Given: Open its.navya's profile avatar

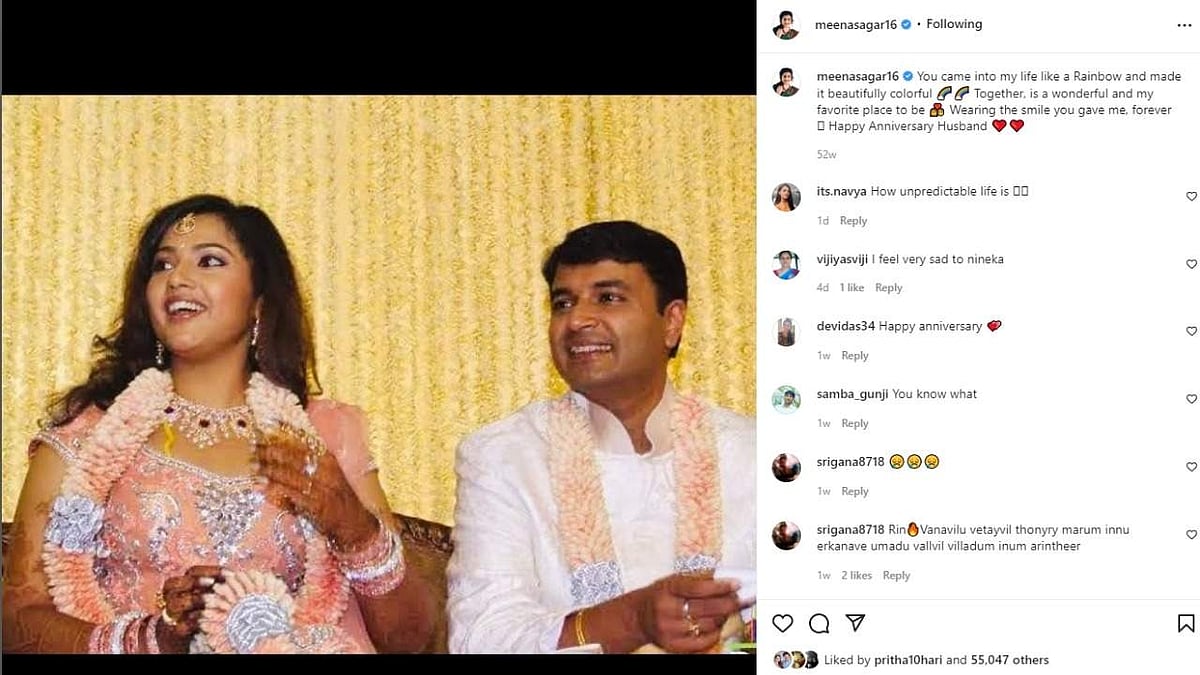Looking at the screenshot, I should coord(787,197).
